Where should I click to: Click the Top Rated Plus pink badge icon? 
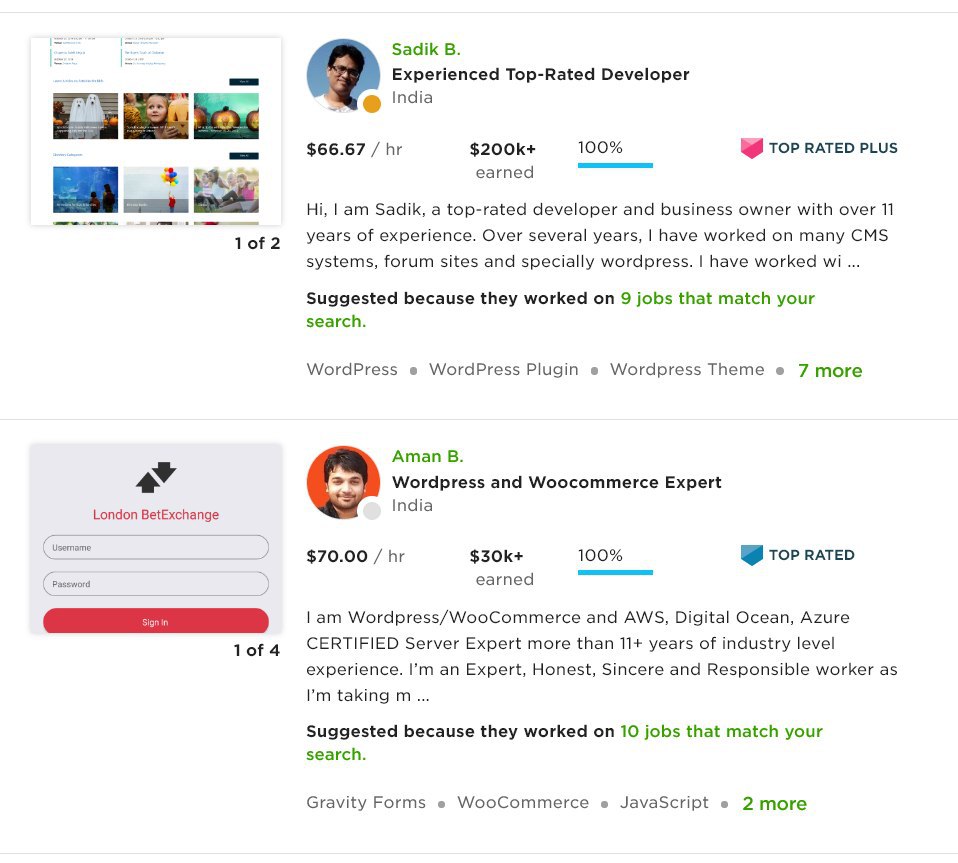coord(751,148)
